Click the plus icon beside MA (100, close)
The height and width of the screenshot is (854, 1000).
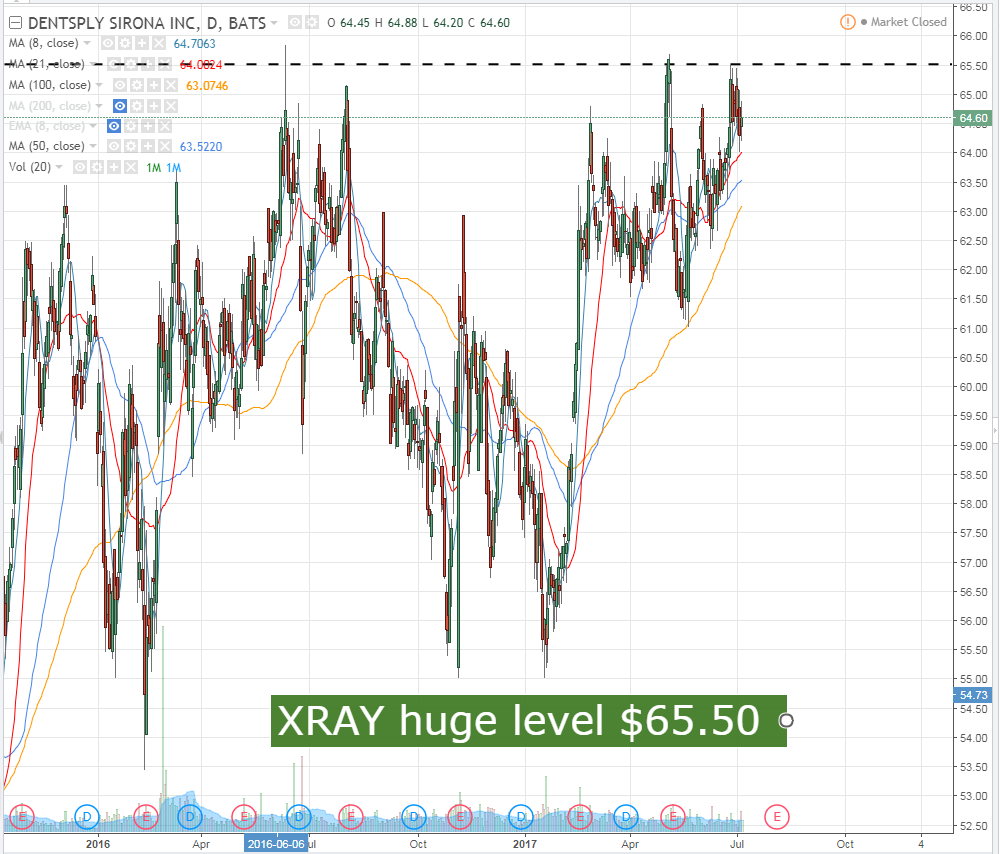(x=154, y=85)
